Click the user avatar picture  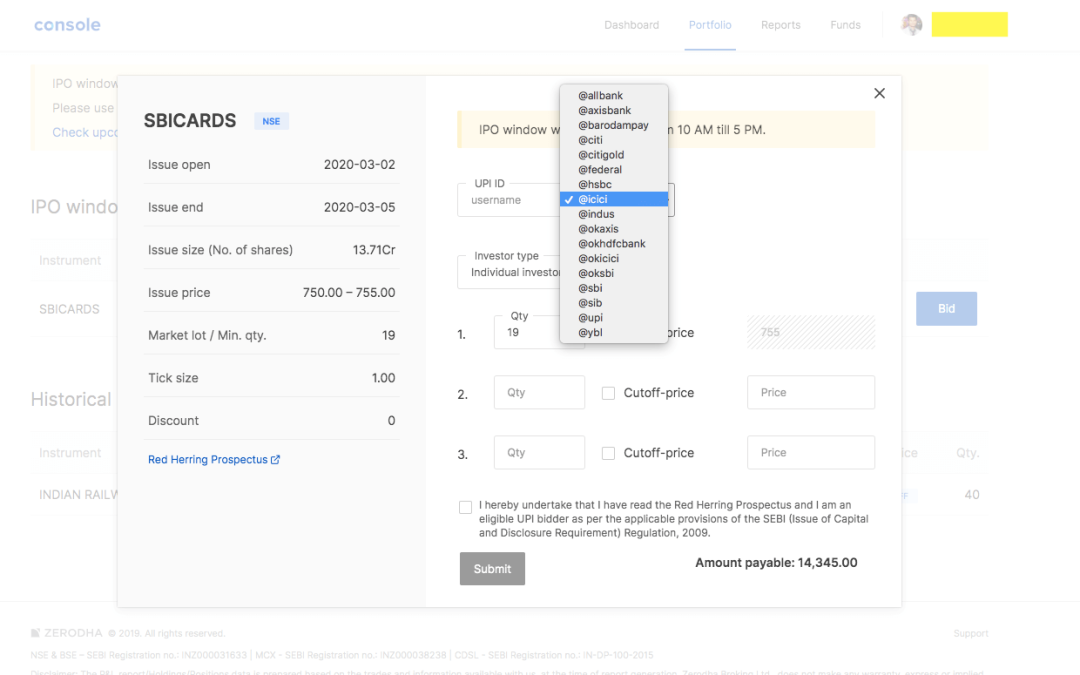point(911,25)
